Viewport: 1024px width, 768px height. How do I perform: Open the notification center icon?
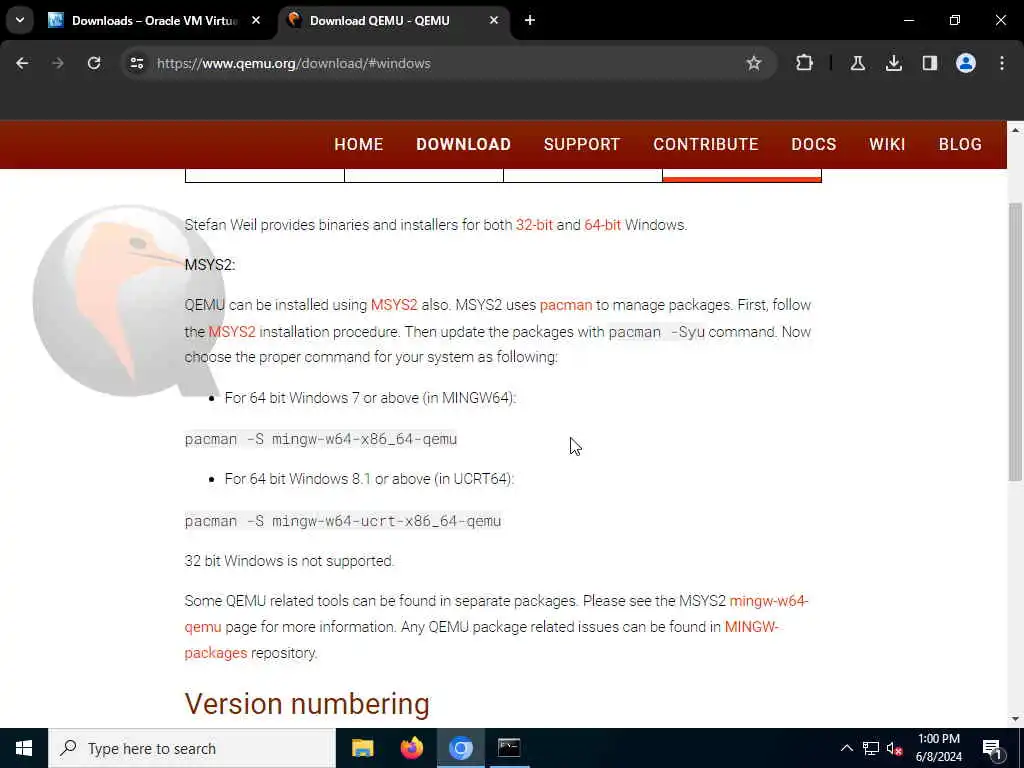tap(993, 748)
